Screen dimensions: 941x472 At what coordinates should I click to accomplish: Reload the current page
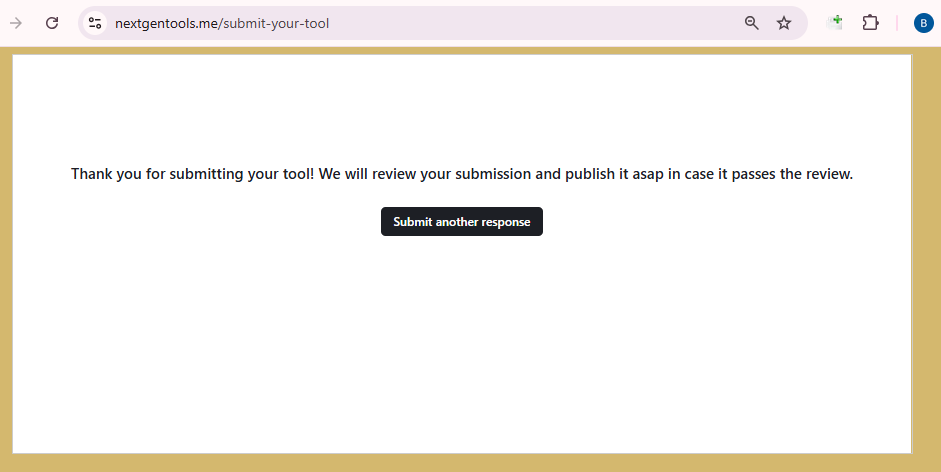pyautogui.click(x=52, y=23)
